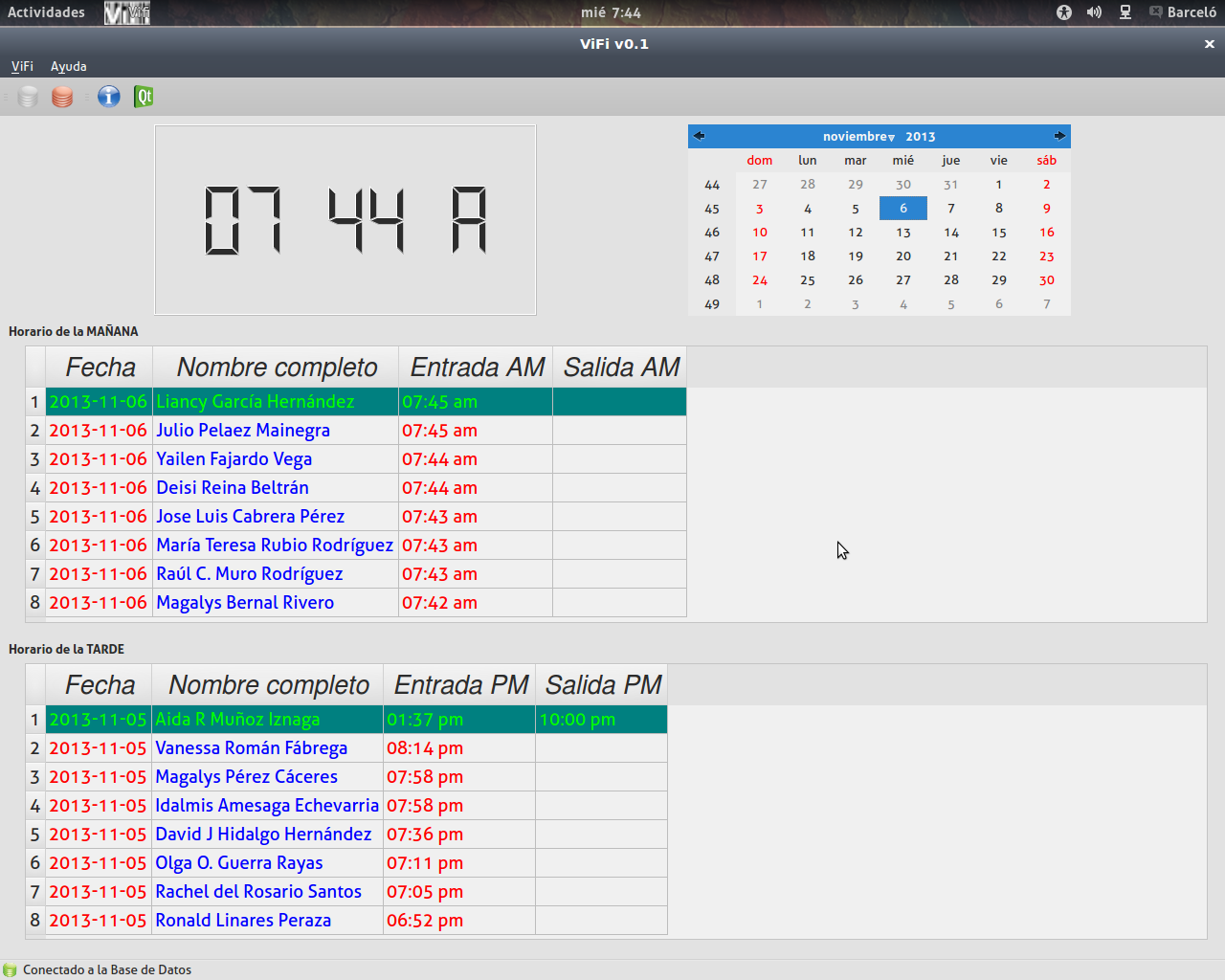This screenshot has height=980, width=1225.
Task: Select Yailen Fajardo Vega
Action: pos(276,459)
